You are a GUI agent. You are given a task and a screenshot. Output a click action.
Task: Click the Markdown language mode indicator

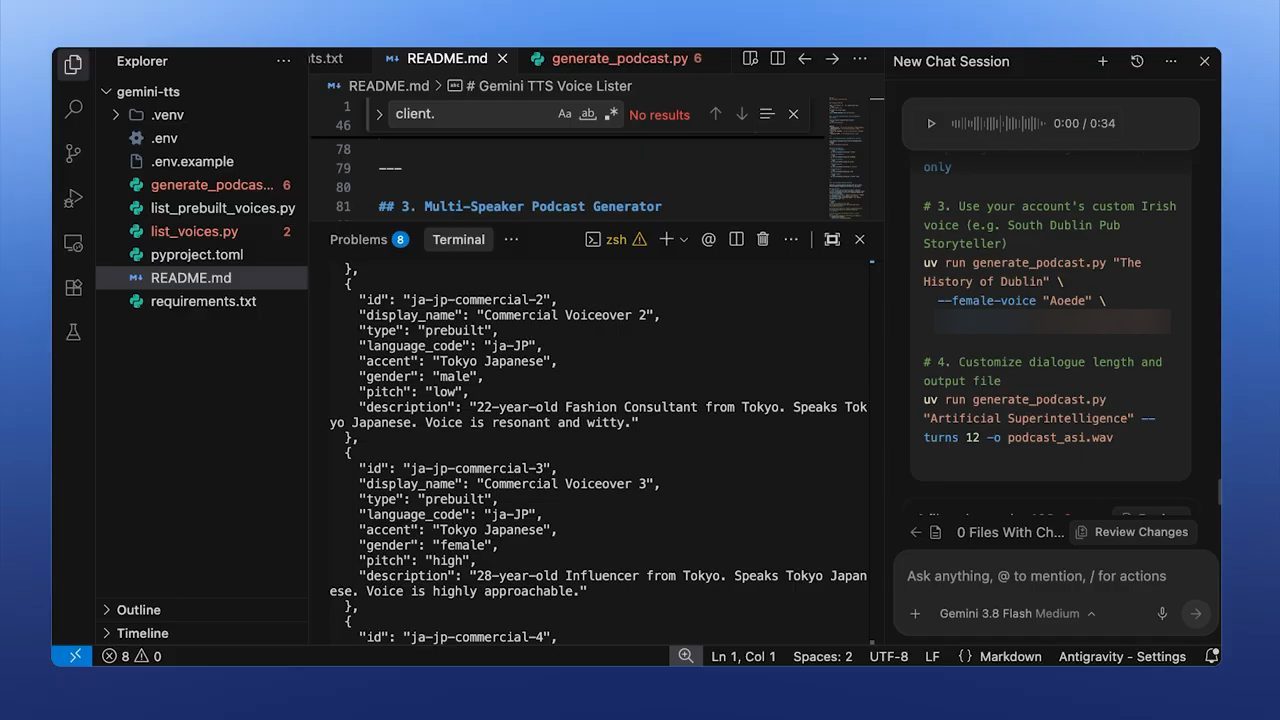(x=1010, y=657)
